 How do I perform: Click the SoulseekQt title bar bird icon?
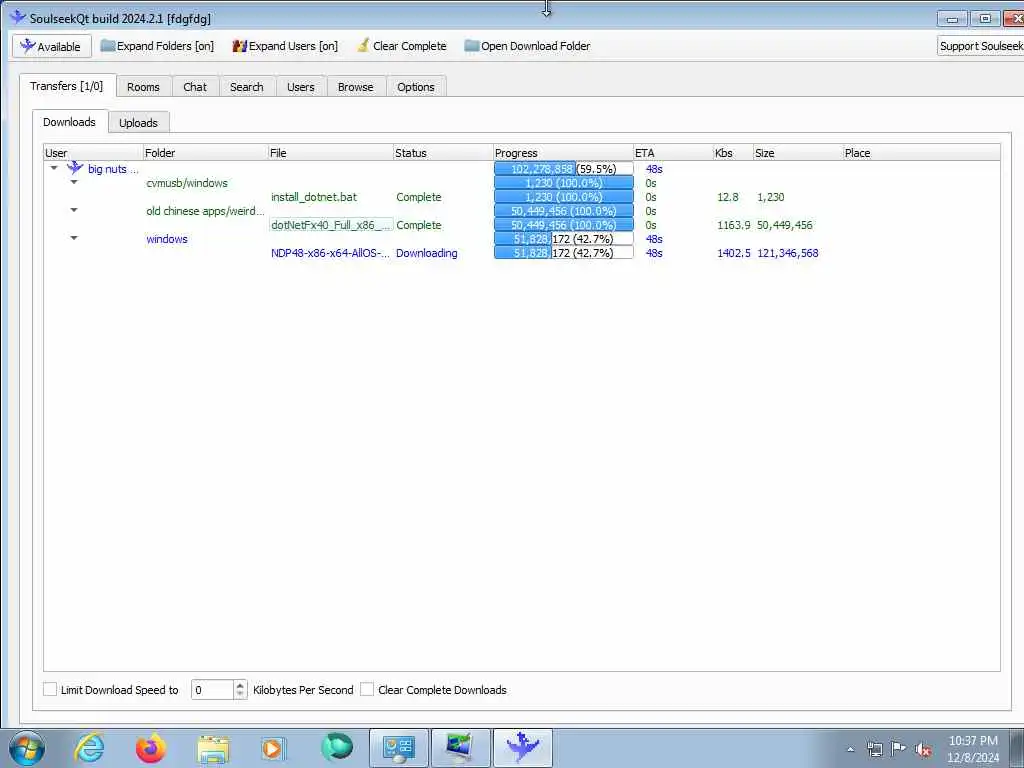[18, 18]
